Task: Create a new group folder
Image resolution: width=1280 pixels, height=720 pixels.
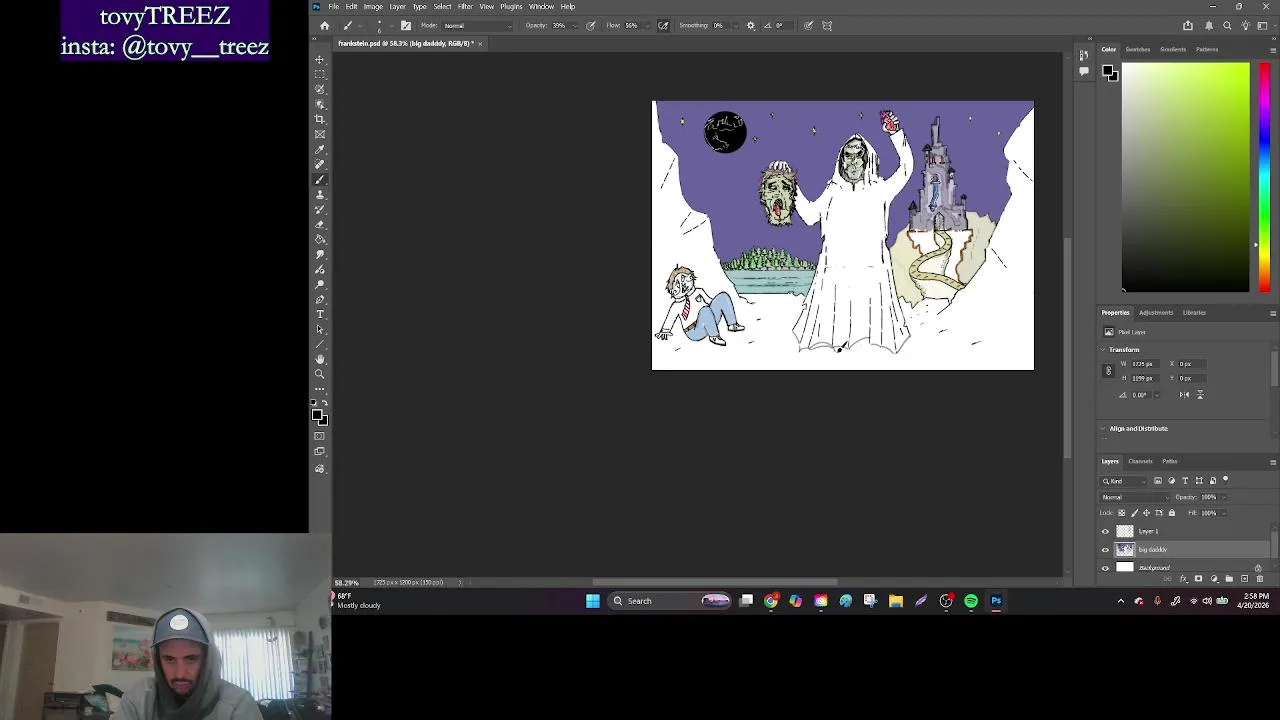Action: [x=1229, y=579]
